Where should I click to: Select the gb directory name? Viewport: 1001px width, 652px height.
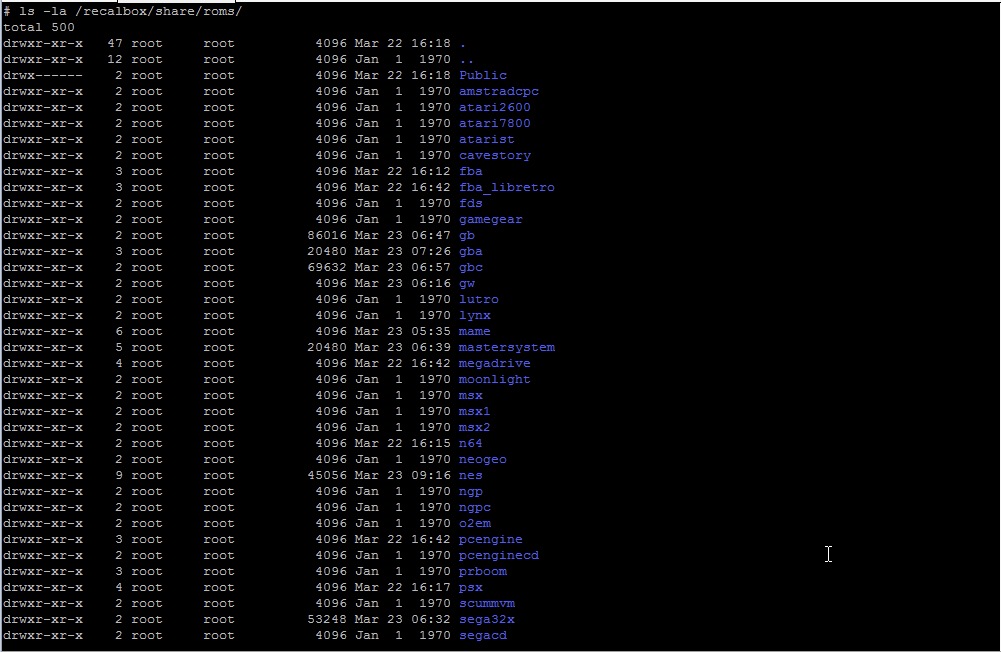coord(467,235)
